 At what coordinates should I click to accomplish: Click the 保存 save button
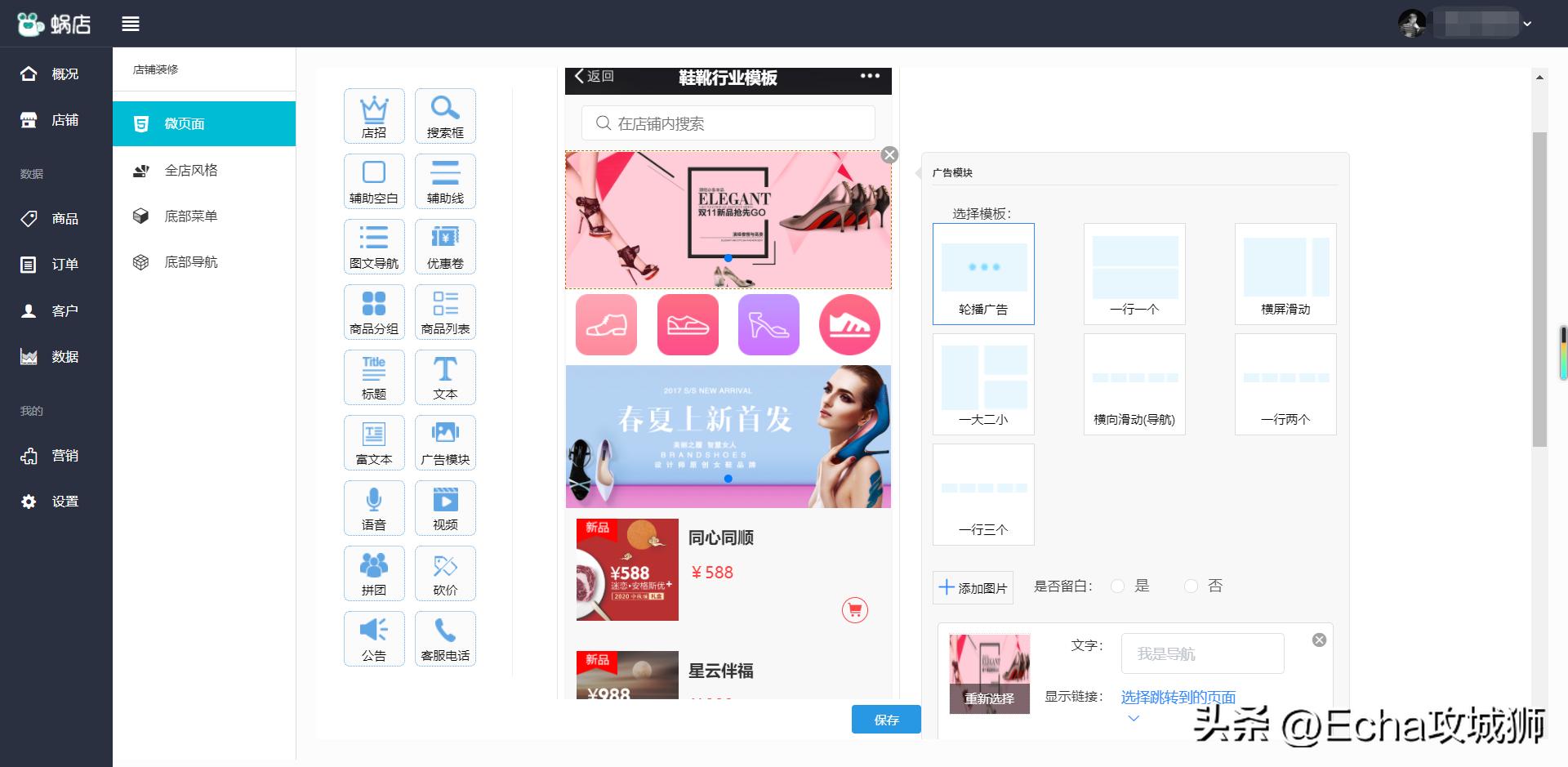pos(886,720)
